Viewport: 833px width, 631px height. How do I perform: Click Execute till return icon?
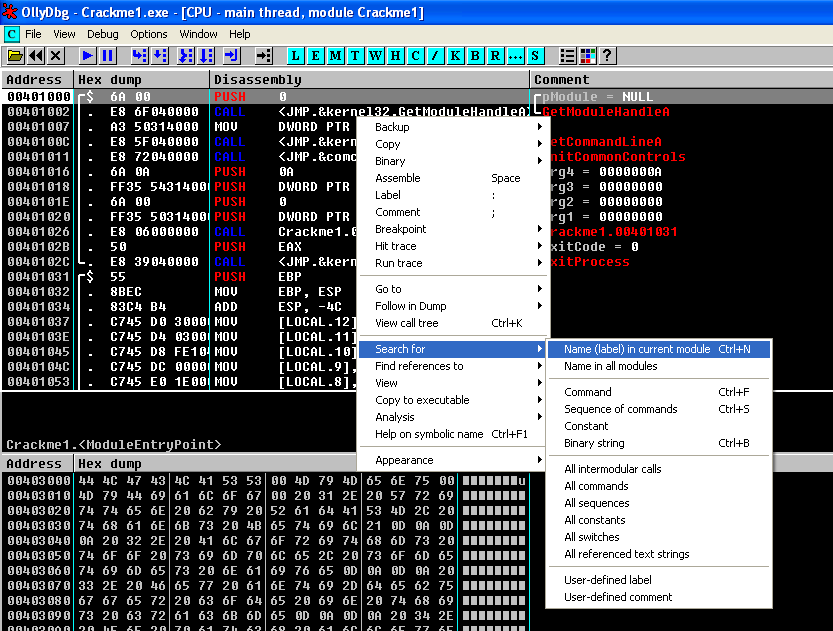[232, 56]
